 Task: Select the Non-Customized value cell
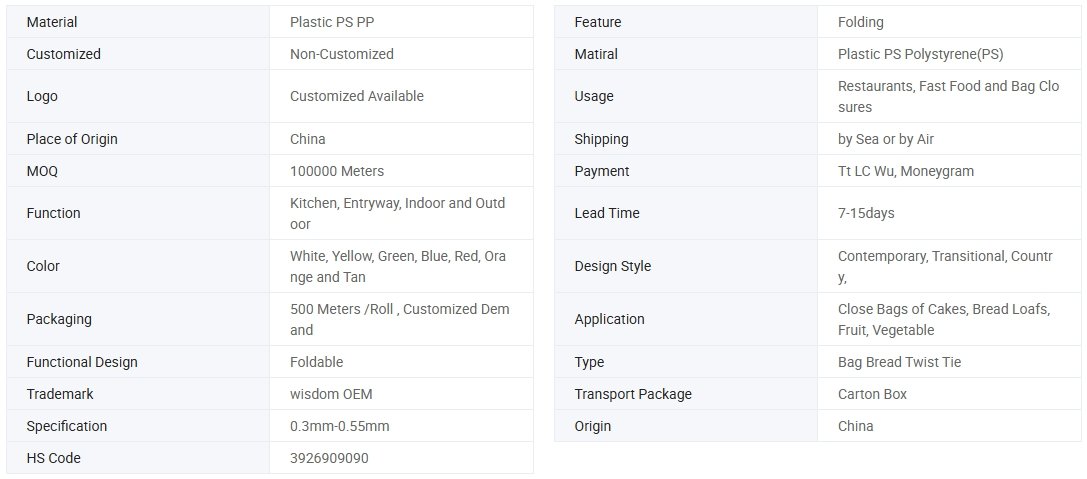click(401, 54)
